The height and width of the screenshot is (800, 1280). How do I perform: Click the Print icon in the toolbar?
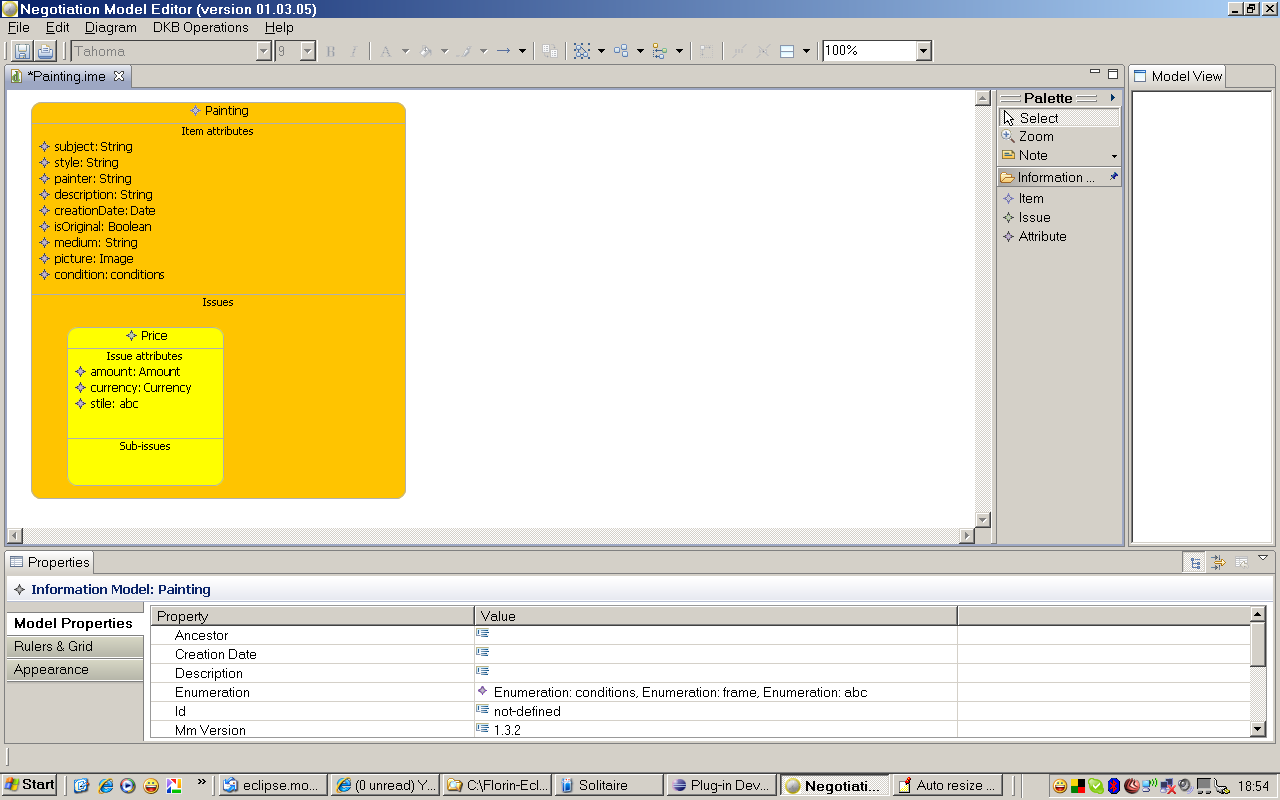point(45,51)
